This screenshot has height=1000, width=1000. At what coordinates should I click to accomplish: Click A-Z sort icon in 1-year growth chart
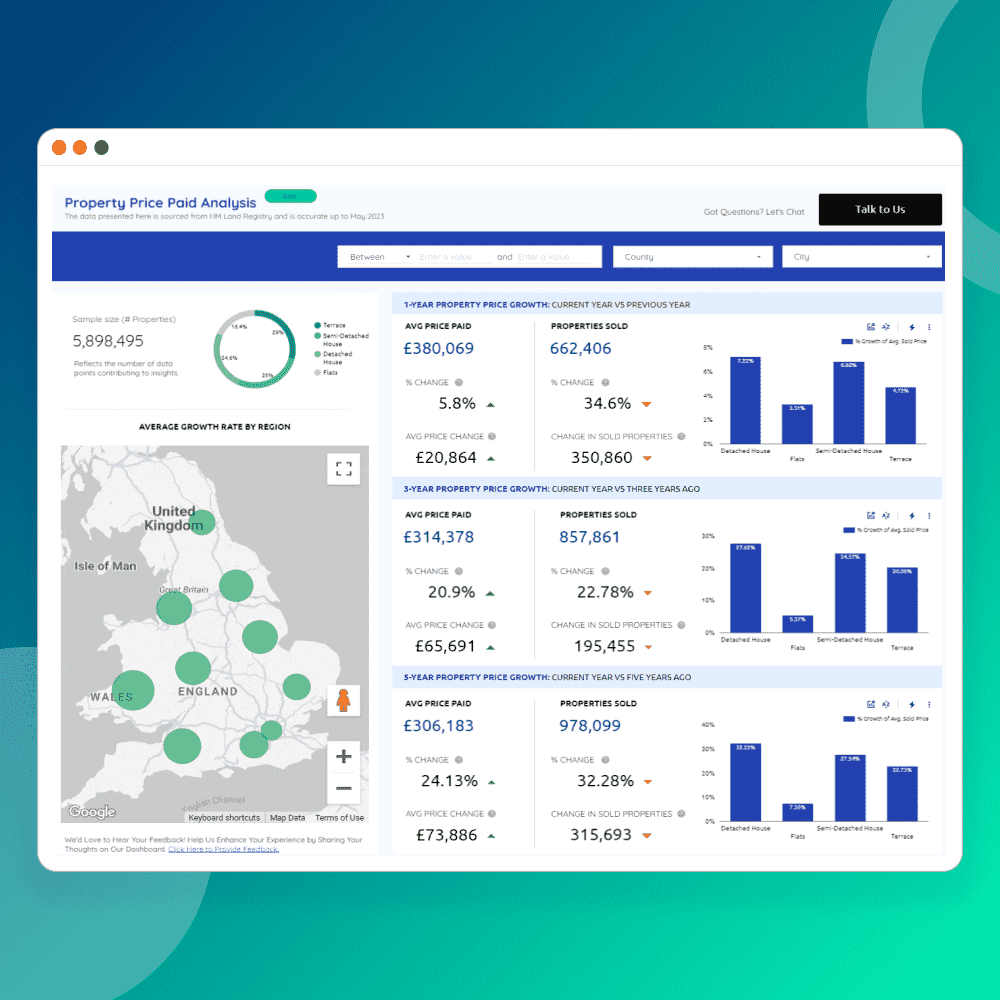point(886,327)
